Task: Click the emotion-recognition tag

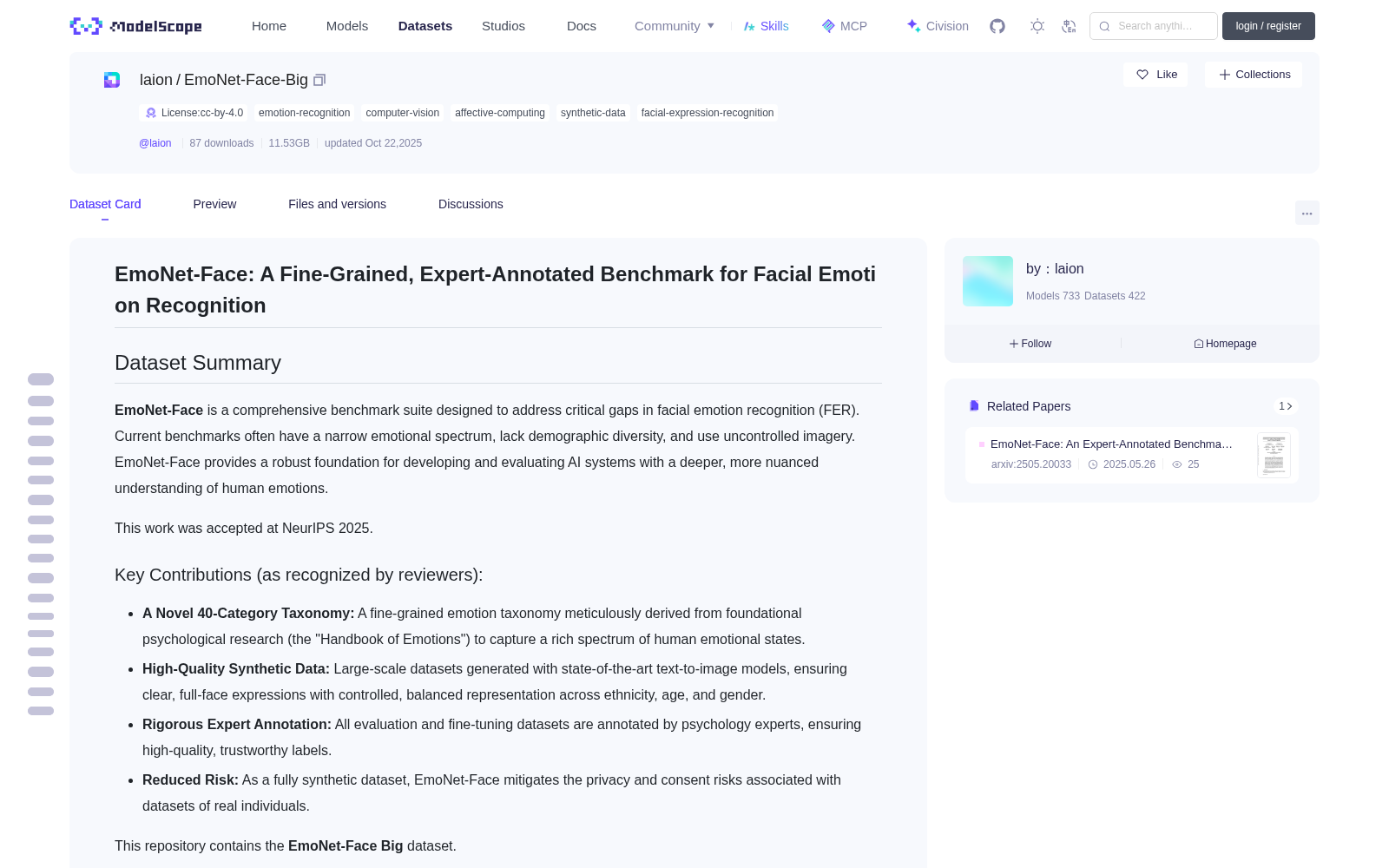Action: (305, 113)
